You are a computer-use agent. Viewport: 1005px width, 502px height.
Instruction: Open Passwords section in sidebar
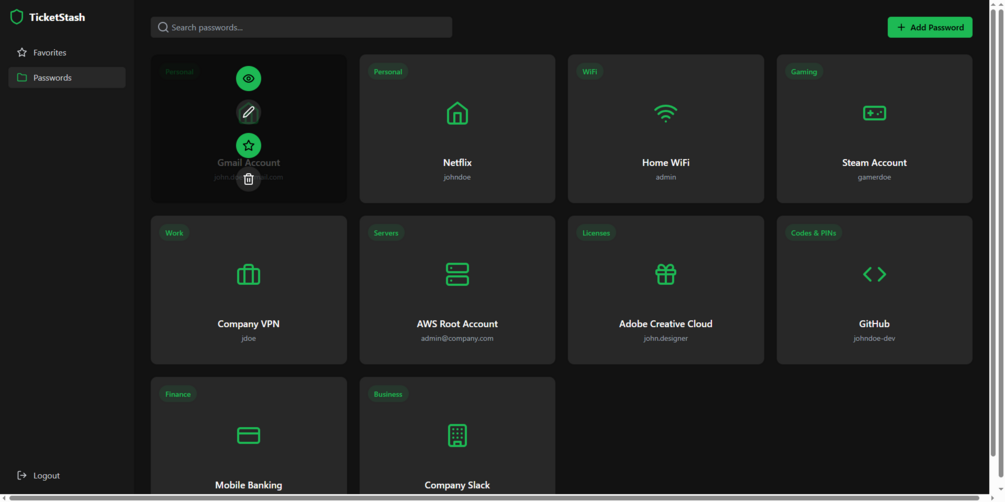[x=67, y=78]
